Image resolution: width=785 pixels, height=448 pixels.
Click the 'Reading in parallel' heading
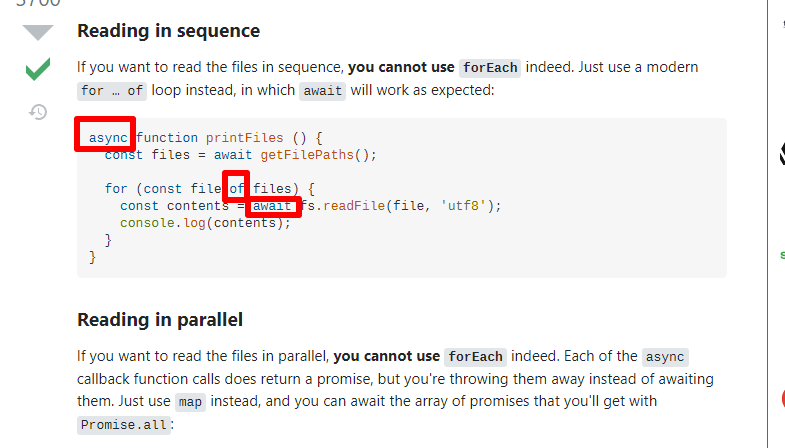(x=160, y=320)
